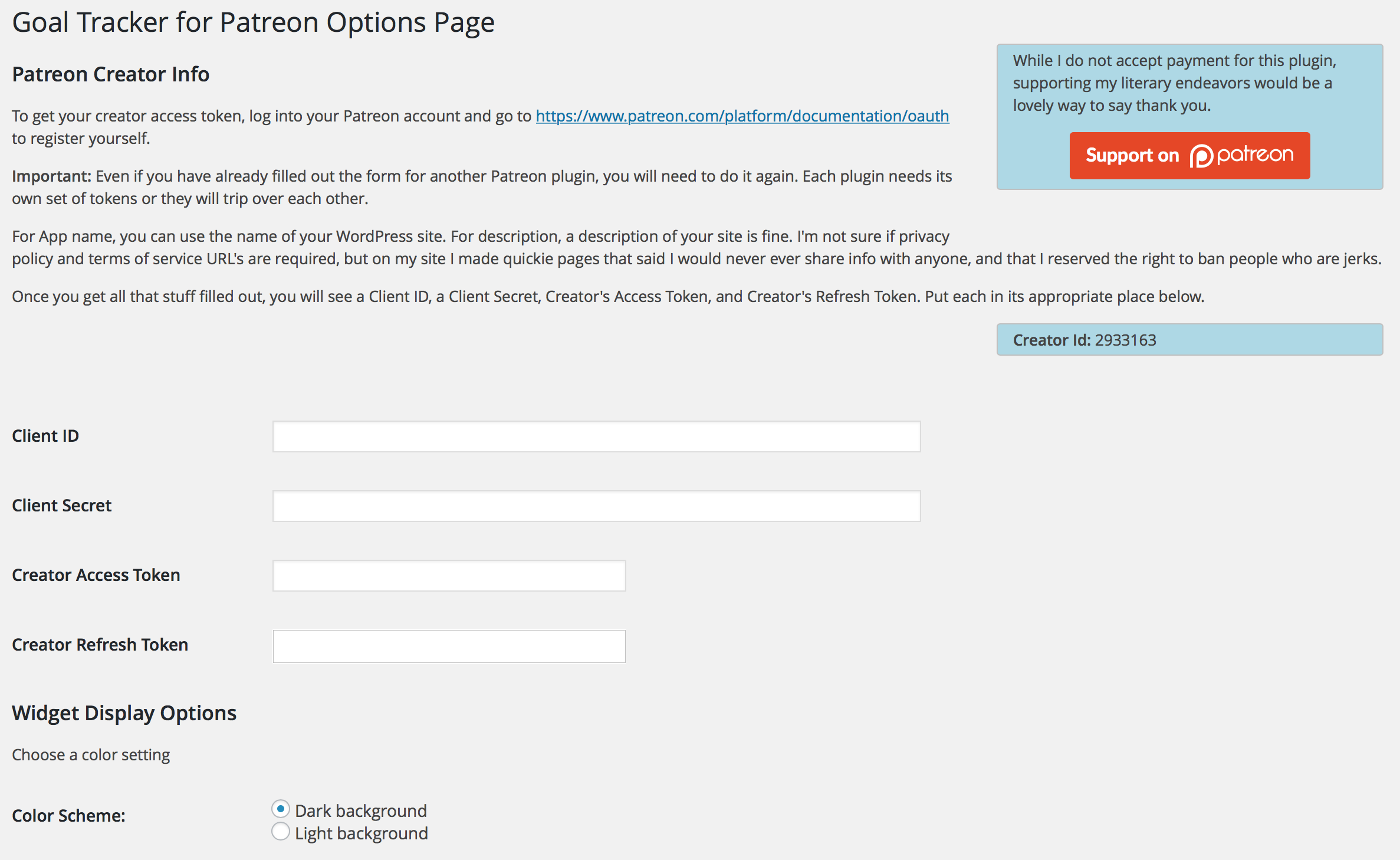Click the Creator Refresh Token label
The width and height of the screenshot is (1400, 860).
100,645
